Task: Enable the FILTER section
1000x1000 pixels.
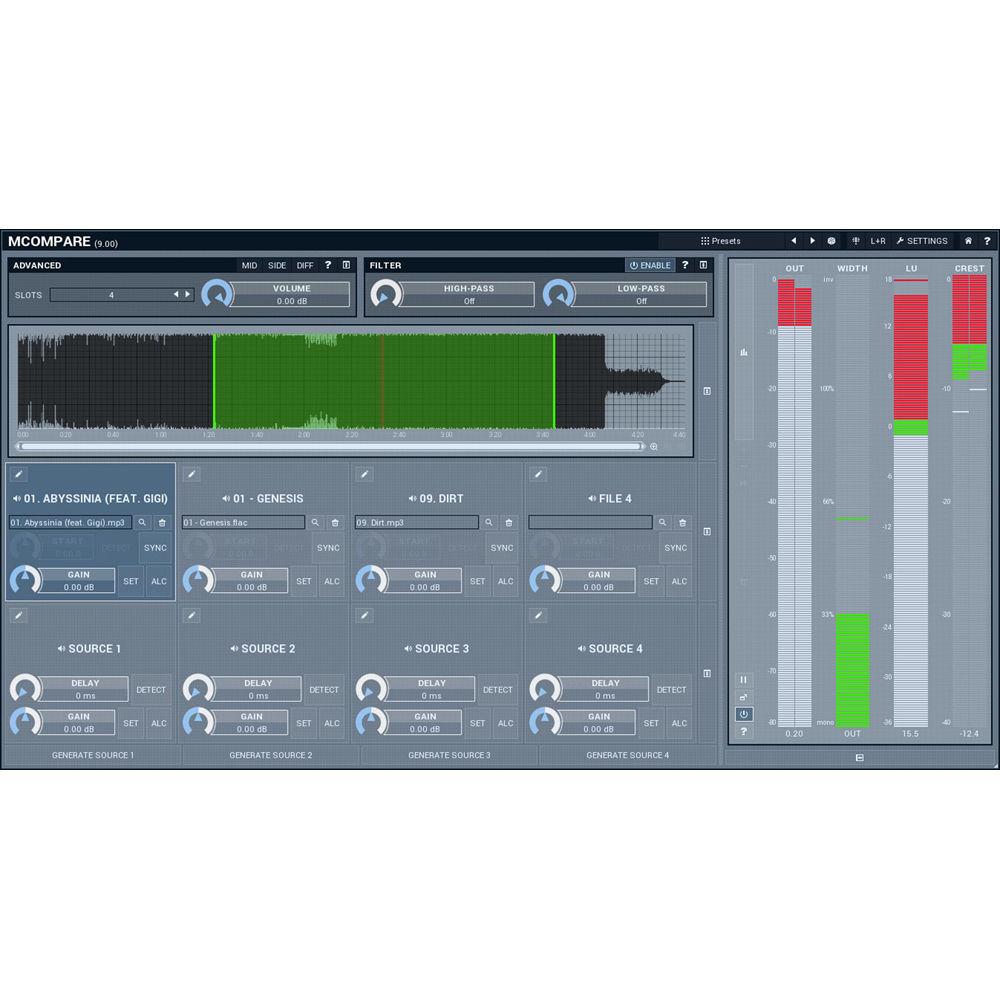Action: [x=648, y=265]
